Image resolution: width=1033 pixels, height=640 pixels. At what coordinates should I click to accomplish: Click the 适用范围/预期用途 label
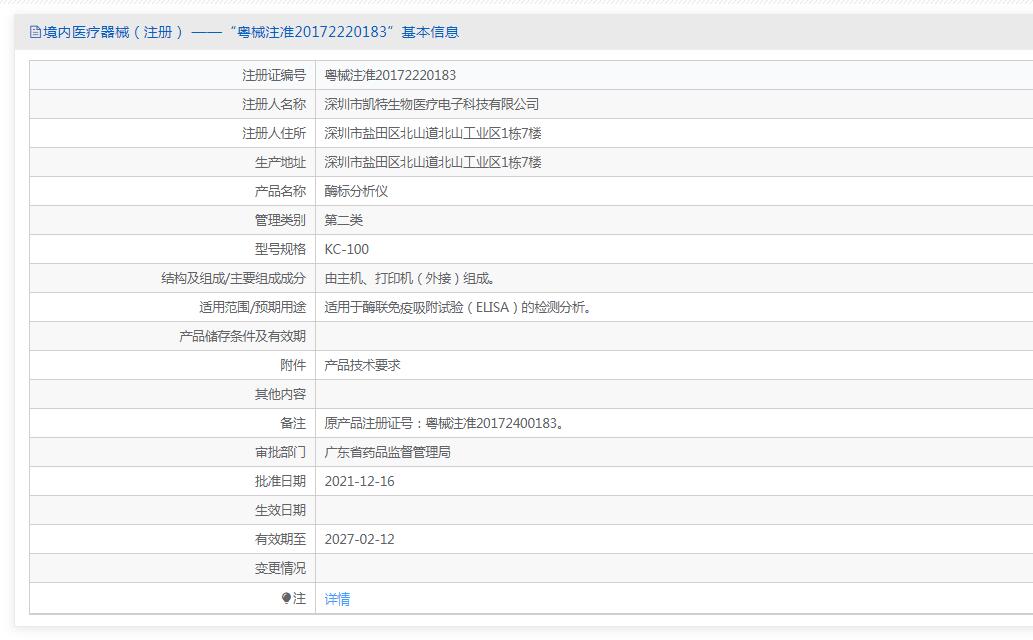tap(253, 307)
